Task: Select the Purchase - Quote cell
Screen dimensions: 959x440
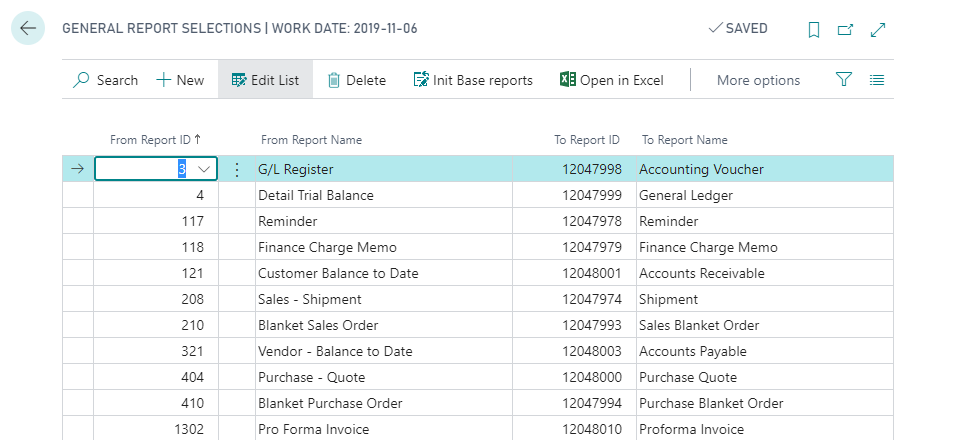Action: click(383, 377)
